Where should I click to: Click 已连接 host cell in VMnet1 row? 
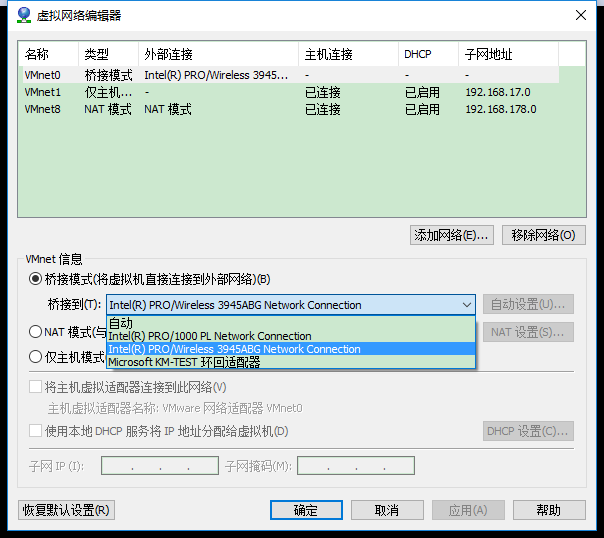[x=323, y=92]
